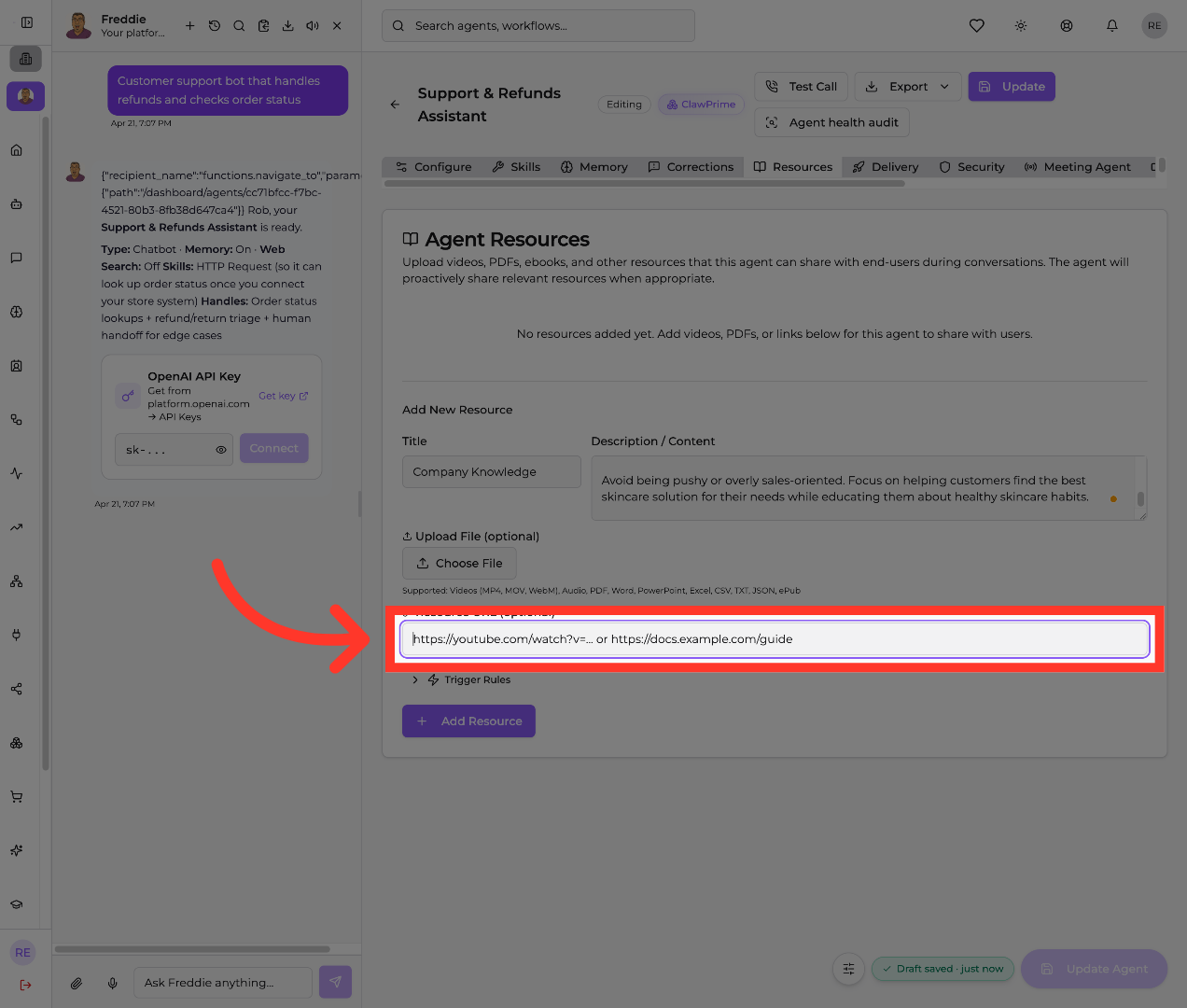The width and height of the screenshot is (1187, 1008).
Task: Switch to the Configure tab
Action: (434, 167)
